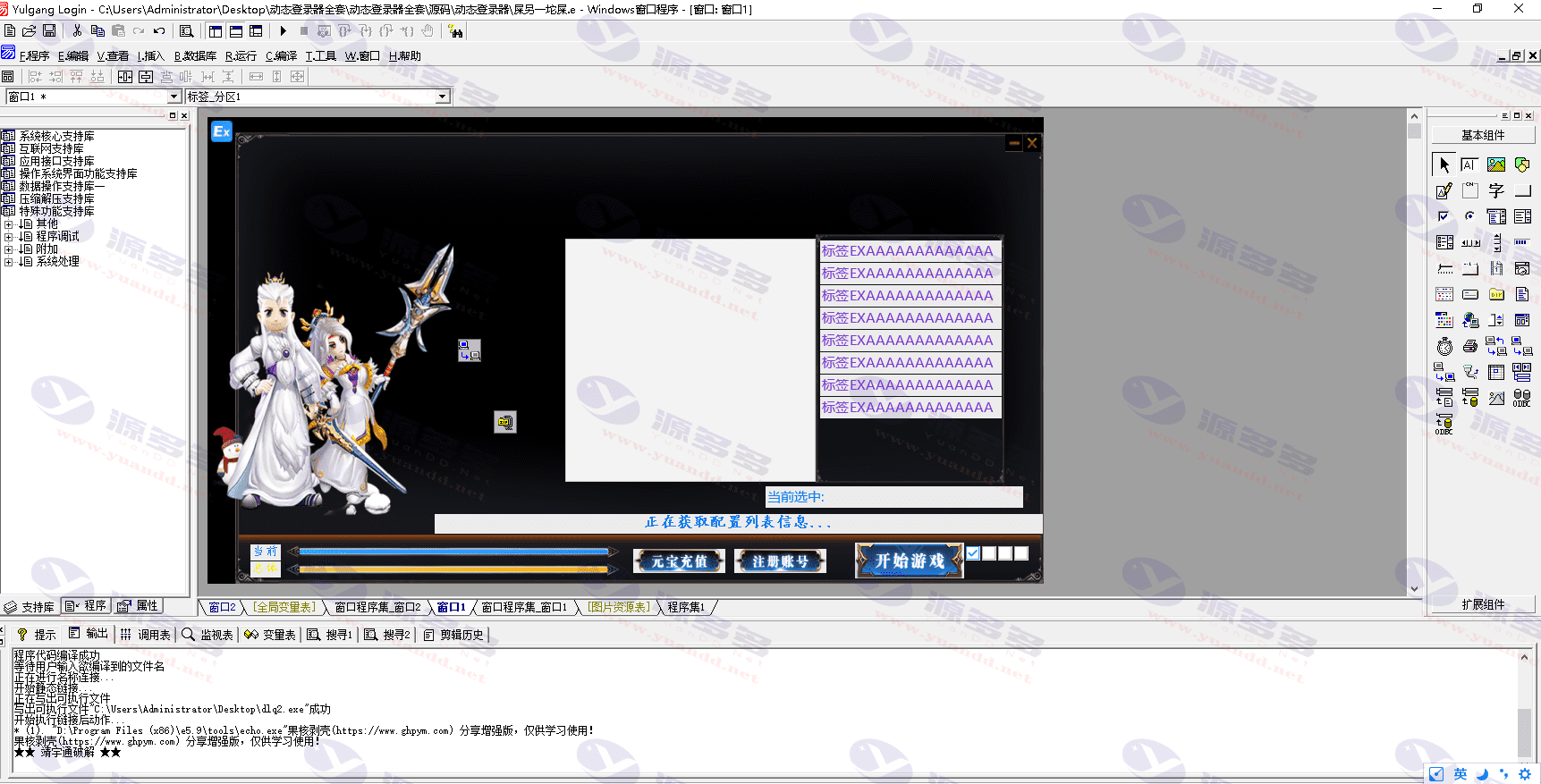This screenshot has width=1541, height=784.
Task: Expand the 程序调试 tree node
Action: (8, 237)
